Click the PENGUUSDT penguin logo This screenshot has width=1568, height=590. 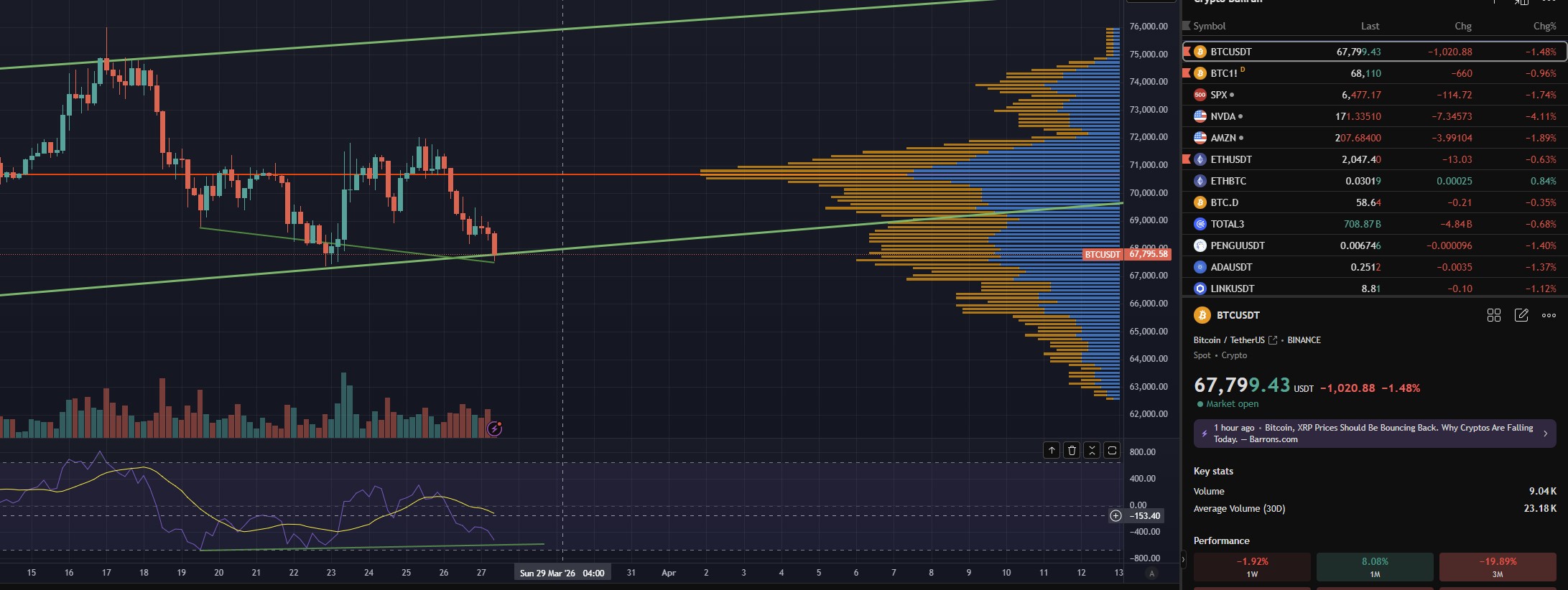point(1200,245)
